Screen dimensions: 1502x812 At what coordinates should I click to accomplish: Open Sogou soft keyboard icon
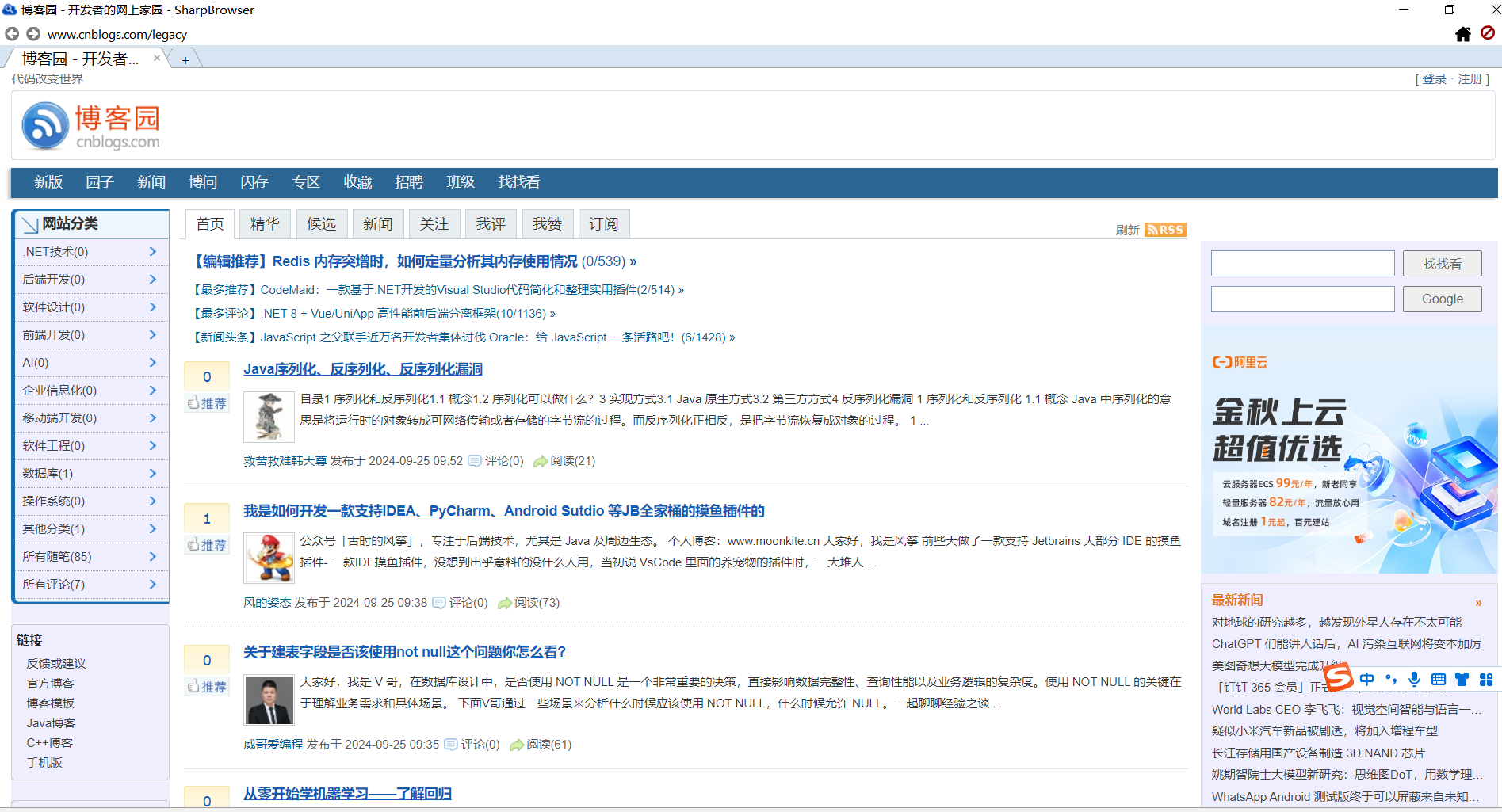[x=1439, y=679]
